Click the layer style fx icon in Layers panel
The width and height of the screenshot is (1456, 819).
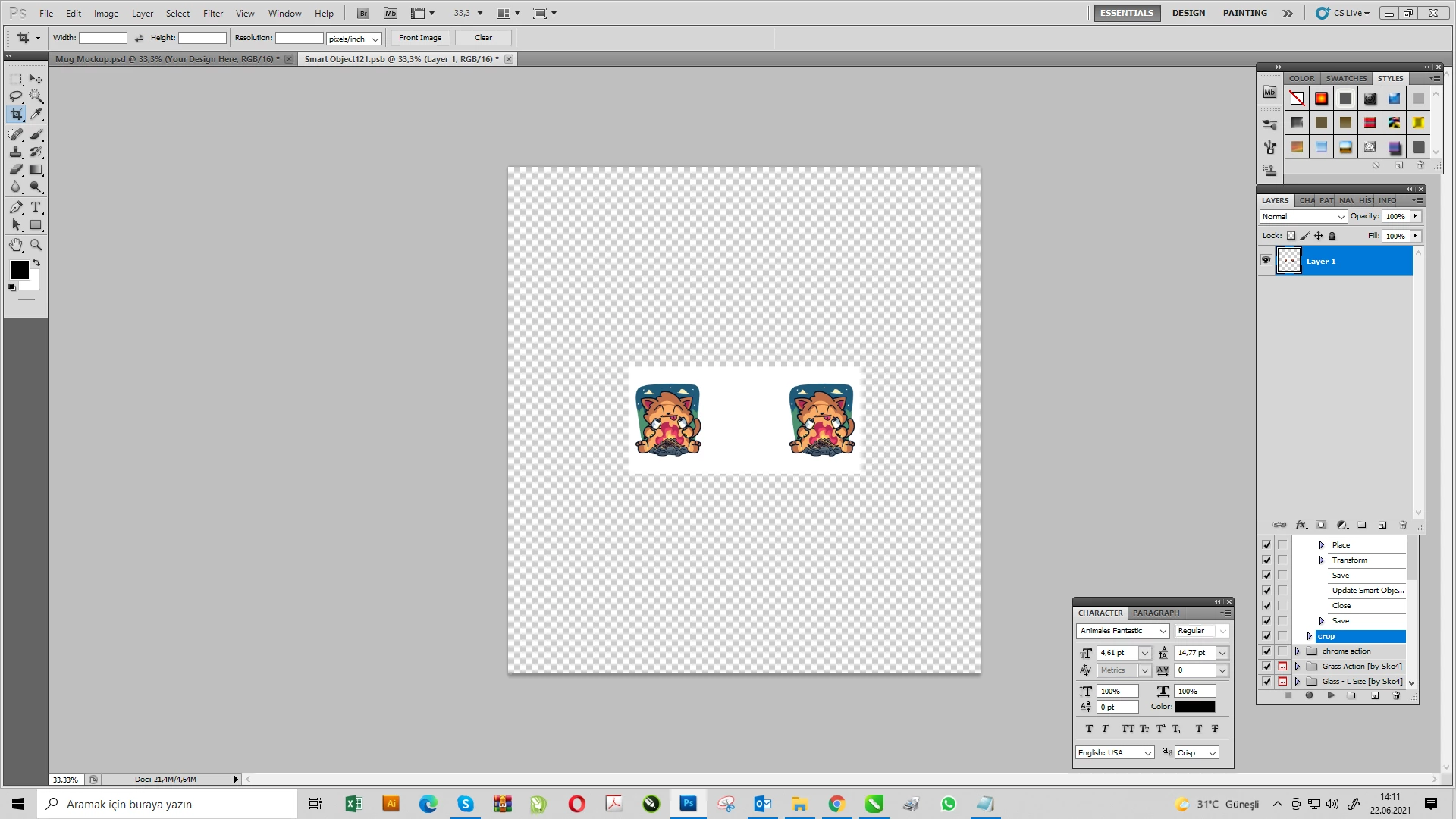(1301, 525)
